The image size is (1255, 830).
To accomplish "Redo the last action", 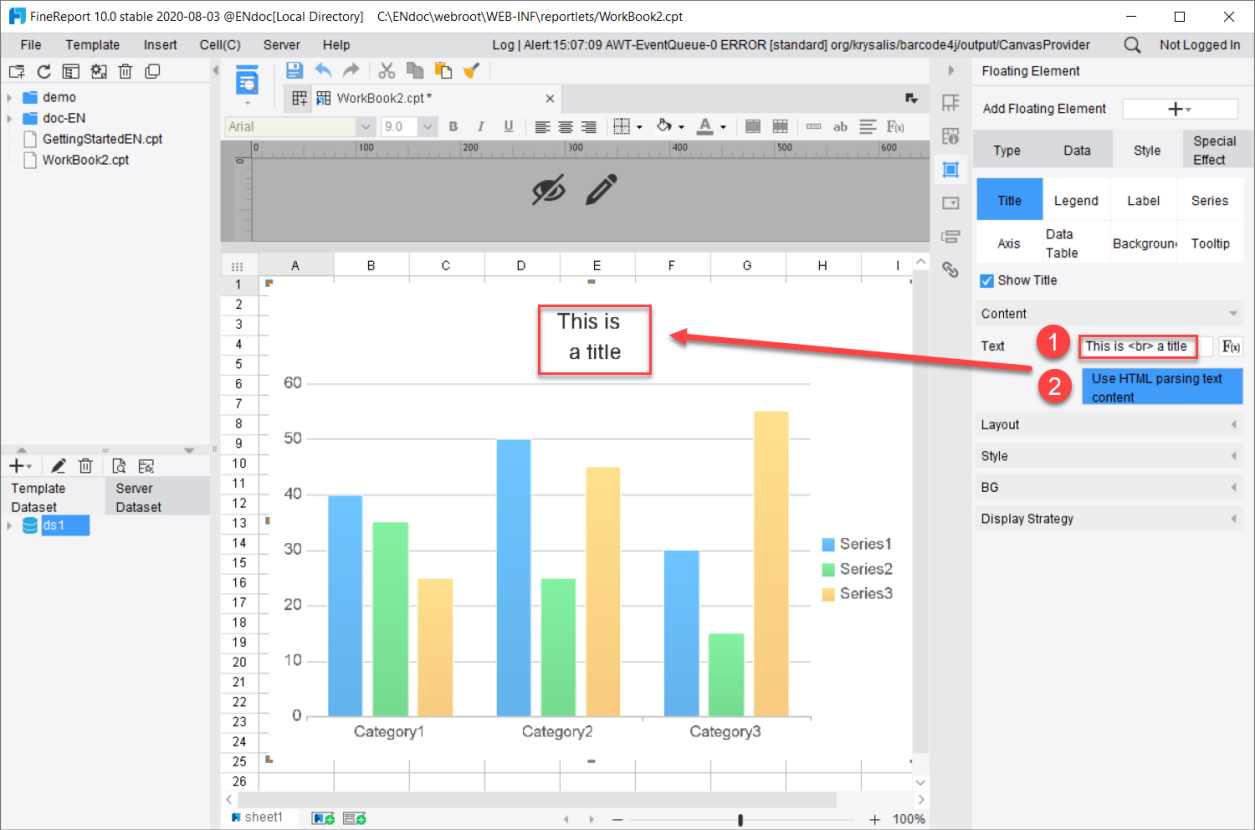I will point(350,70).
